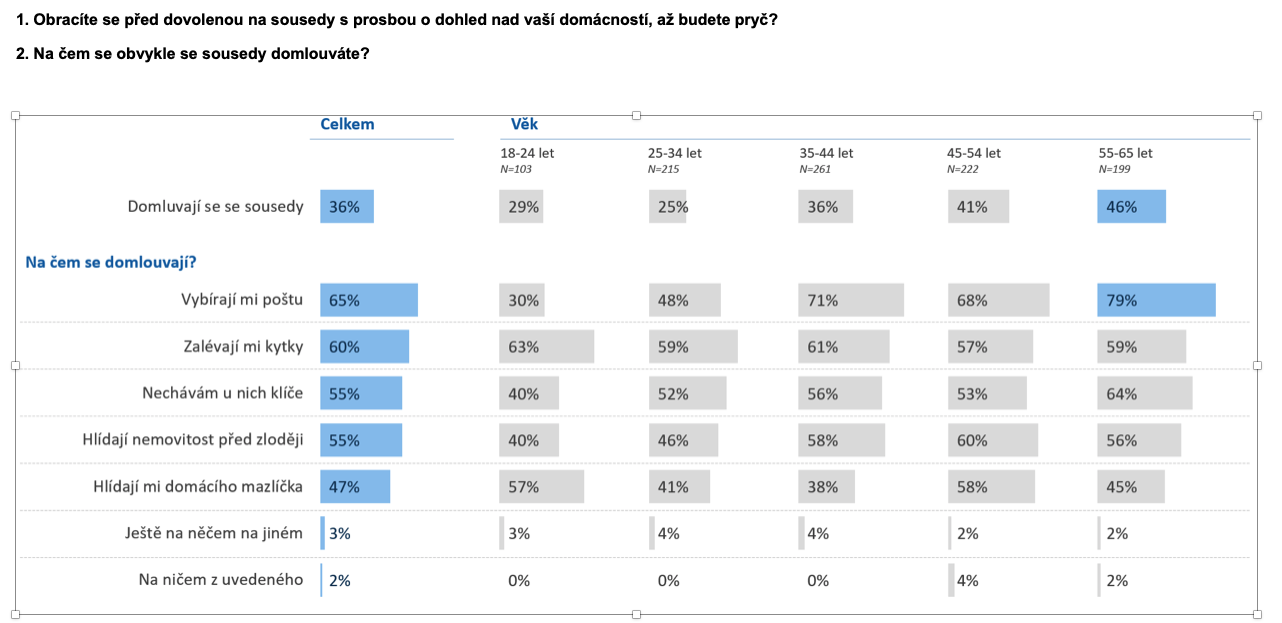Image resolution: width=1282 pixels, height=623 pixels.
Task: Click the left-middle resize handle of the chart
Action: tap(15, 365)
